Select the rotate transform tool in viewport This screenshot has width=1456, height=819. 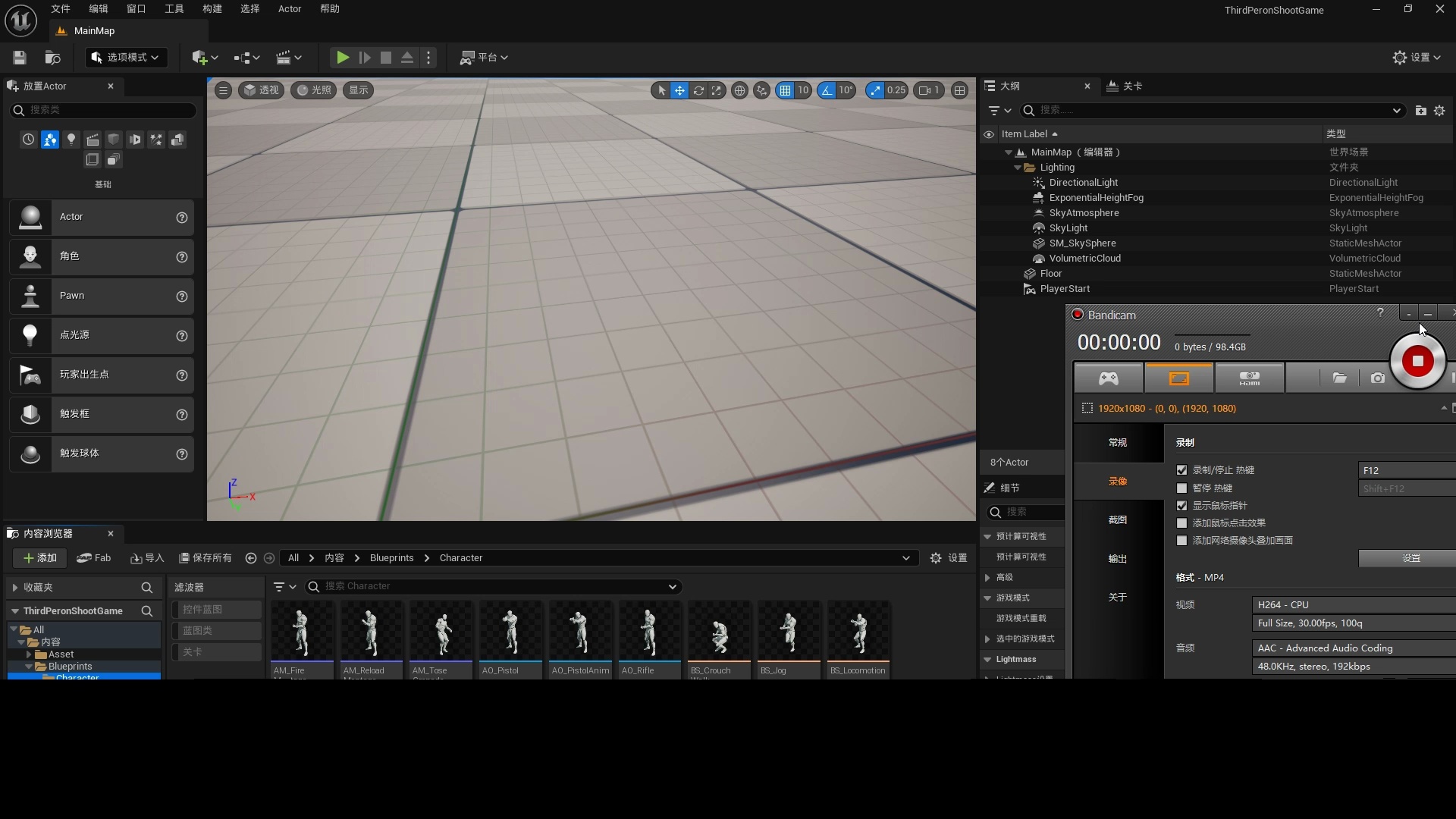pos(698,90)
